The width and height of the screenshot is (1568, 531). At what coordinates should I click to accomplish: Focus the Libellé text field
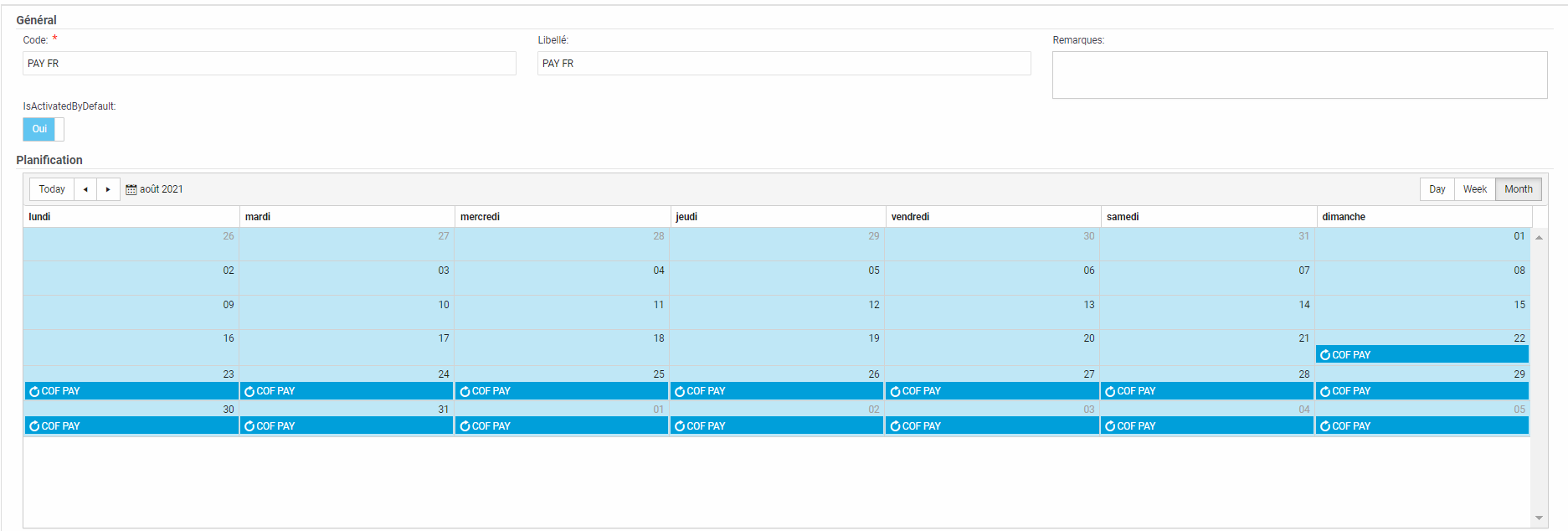tap(784, 64)
